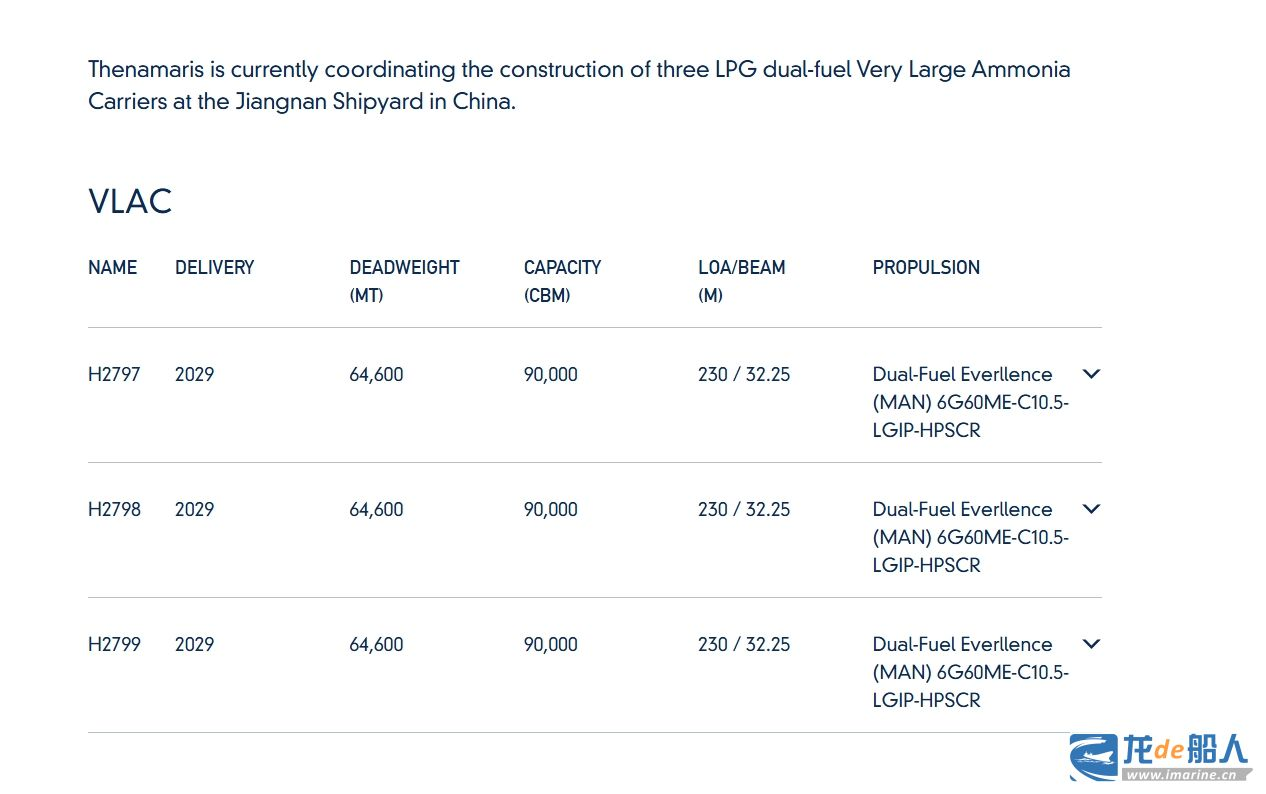
Task: Click the 2029 delivery year for H2798
Action: point(194,509)
